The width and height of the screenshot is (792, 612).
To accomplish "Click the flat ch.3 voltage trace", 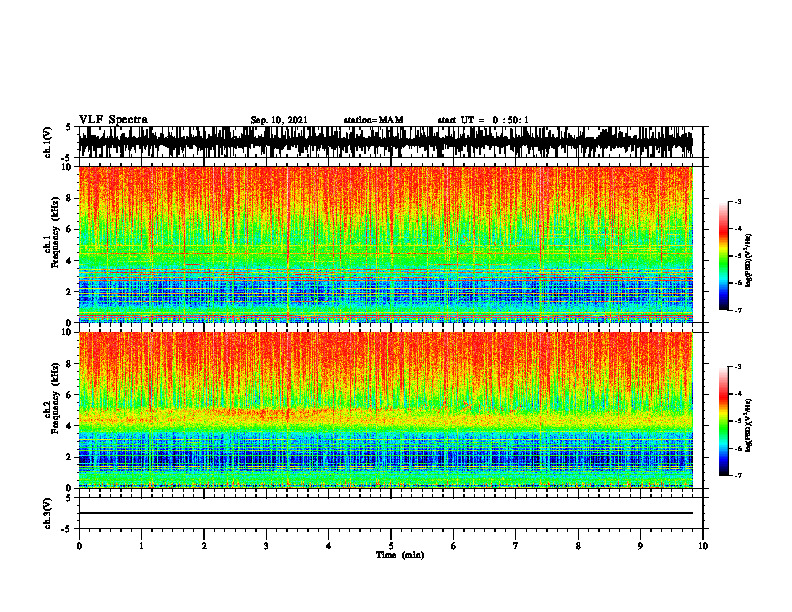I will [385, 513].
